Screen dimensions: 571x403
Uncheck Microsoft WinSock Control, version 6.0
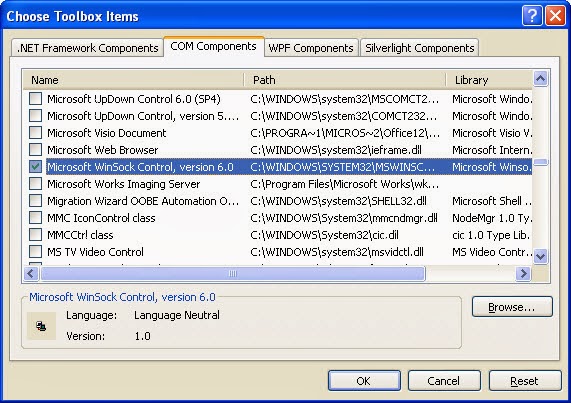pos(35,167)
